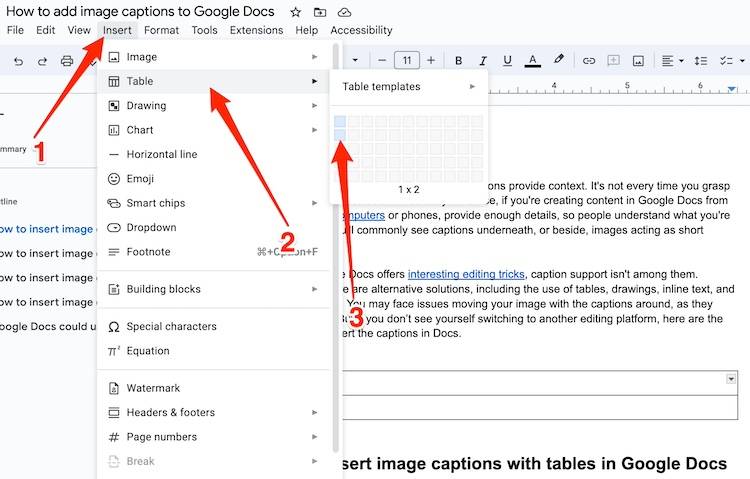Click the insert link icon

(x=589, y=61)
